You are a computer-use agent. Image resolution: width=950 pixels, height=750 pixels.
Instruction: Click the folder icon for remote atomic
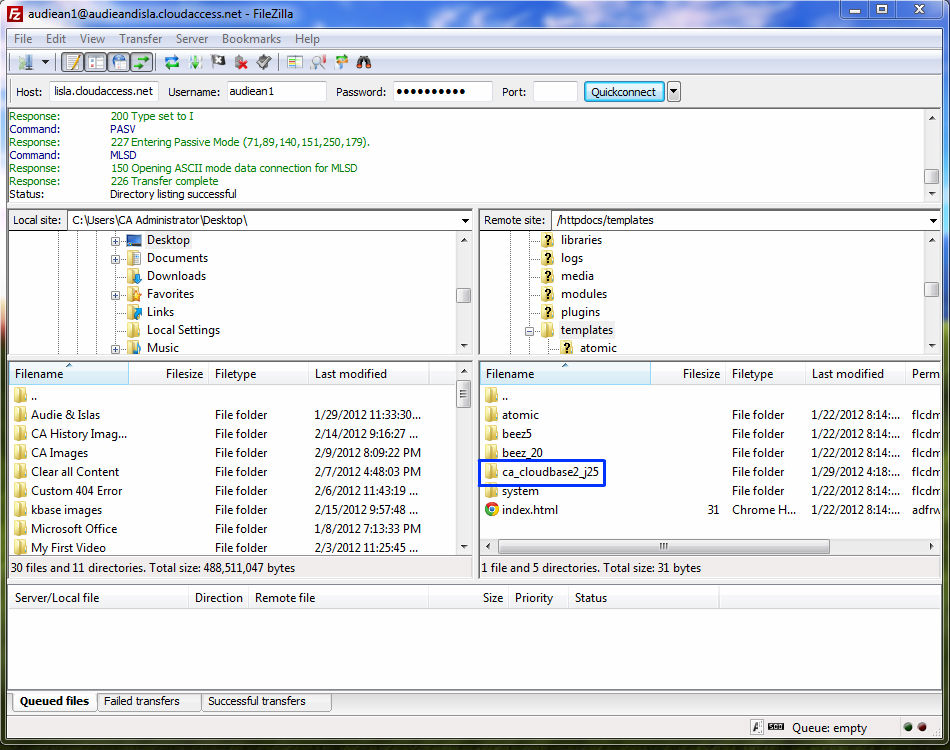pyautogui.click(x=491, y=414)
